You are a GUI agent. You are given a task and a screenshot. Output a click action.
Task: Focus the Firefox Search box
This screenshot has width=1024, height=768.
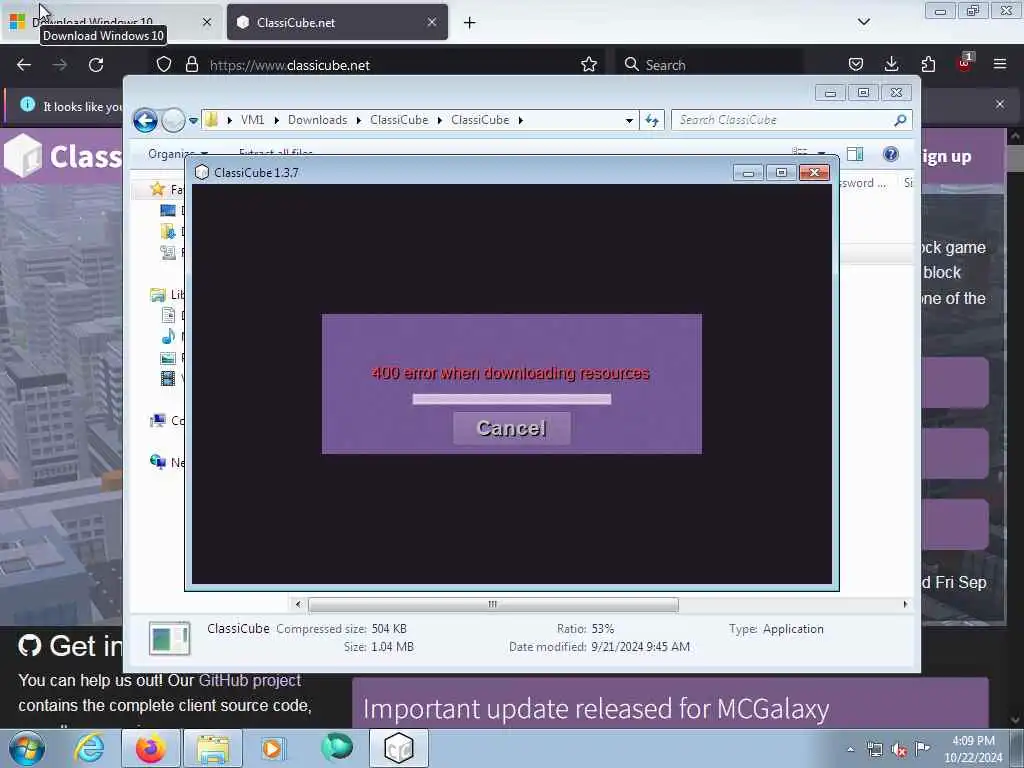tap(709, 65)
